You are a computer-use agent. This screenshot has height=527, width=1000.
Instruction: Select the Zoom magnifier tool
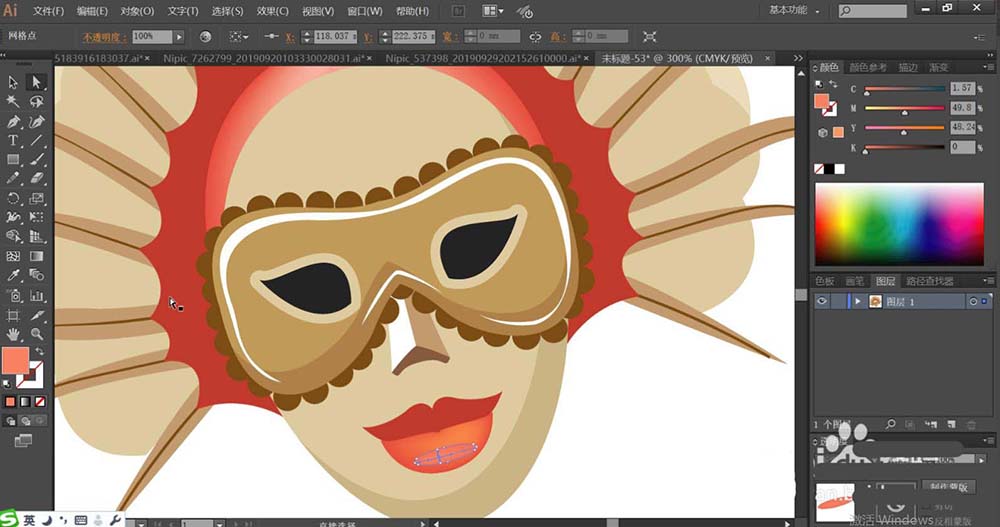pos(36,333)
